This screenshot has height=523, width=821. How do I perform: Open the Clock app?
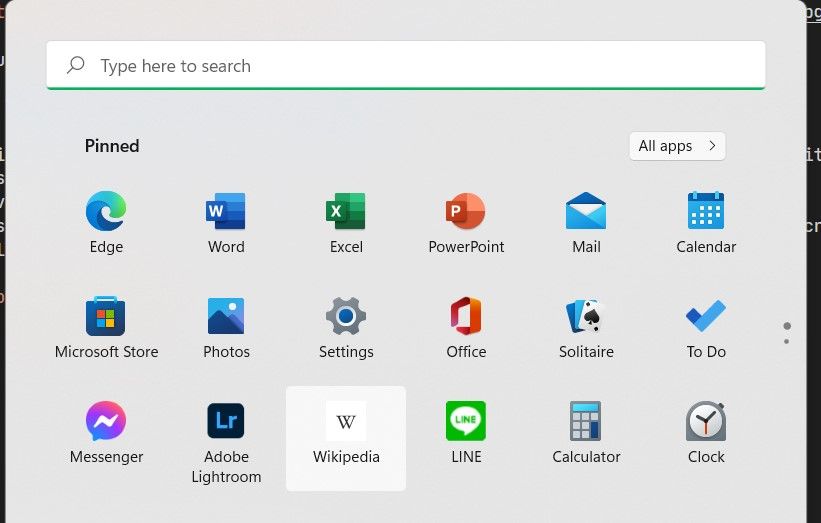pos(706,420)
